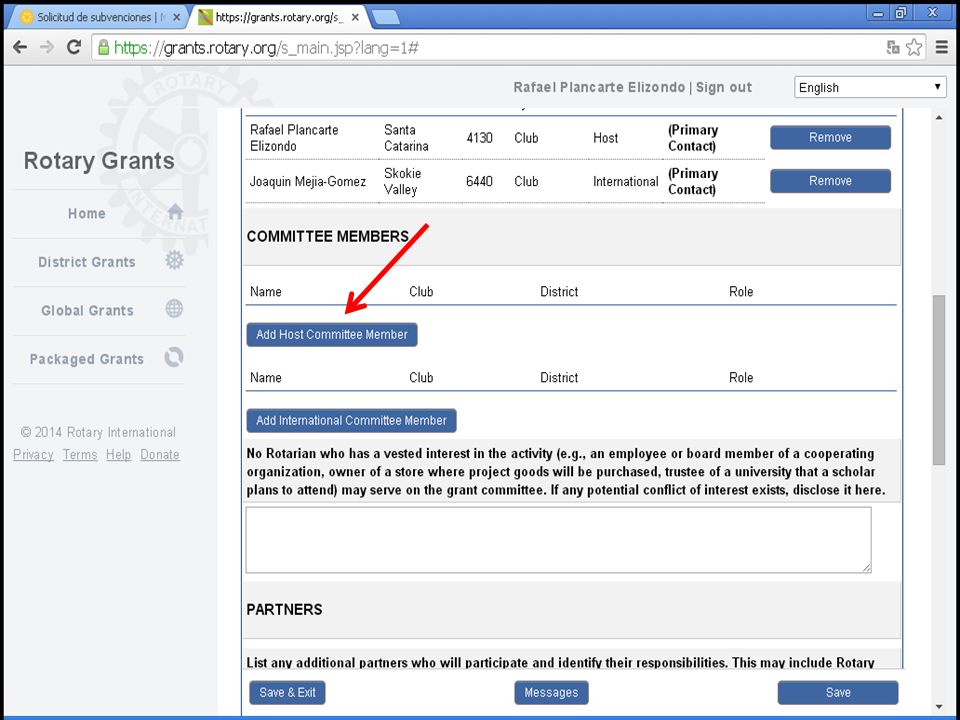Viewport: 960px width, 720px height.
Task: Click the Save & Exit button
Action: (287, 692)
